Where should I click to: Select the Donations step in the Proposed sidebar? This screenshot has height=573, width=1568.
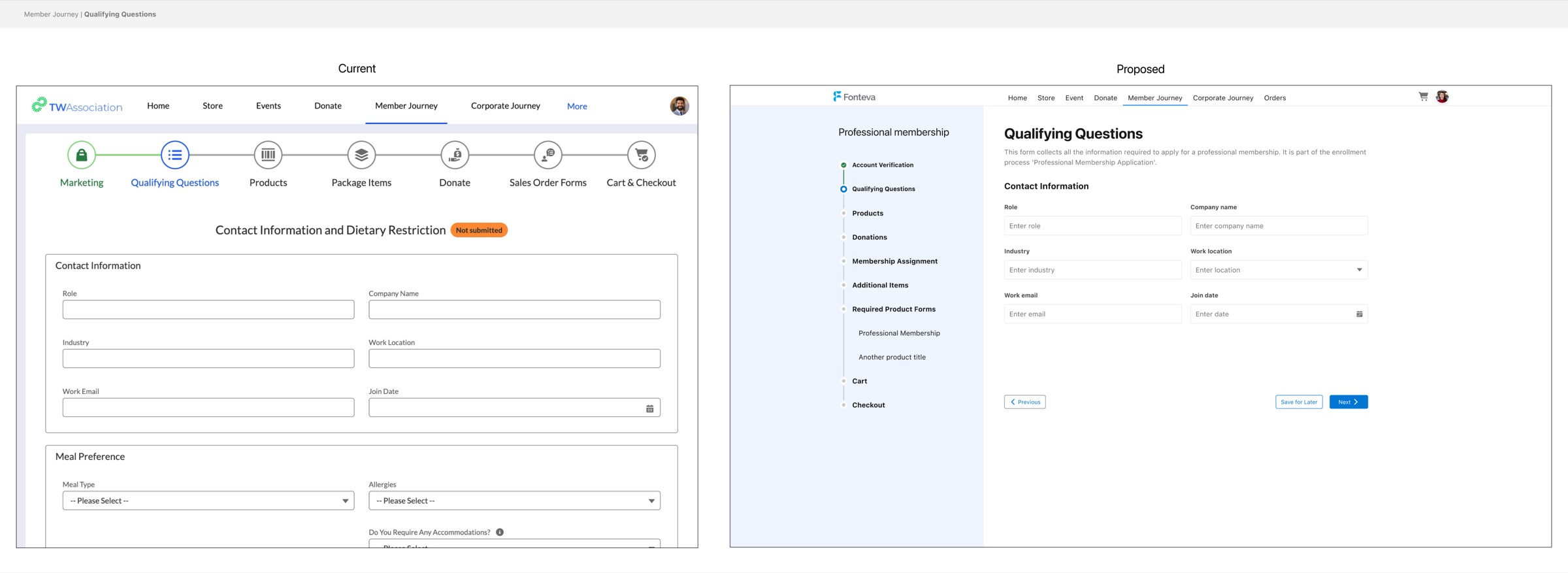(870, 237)
